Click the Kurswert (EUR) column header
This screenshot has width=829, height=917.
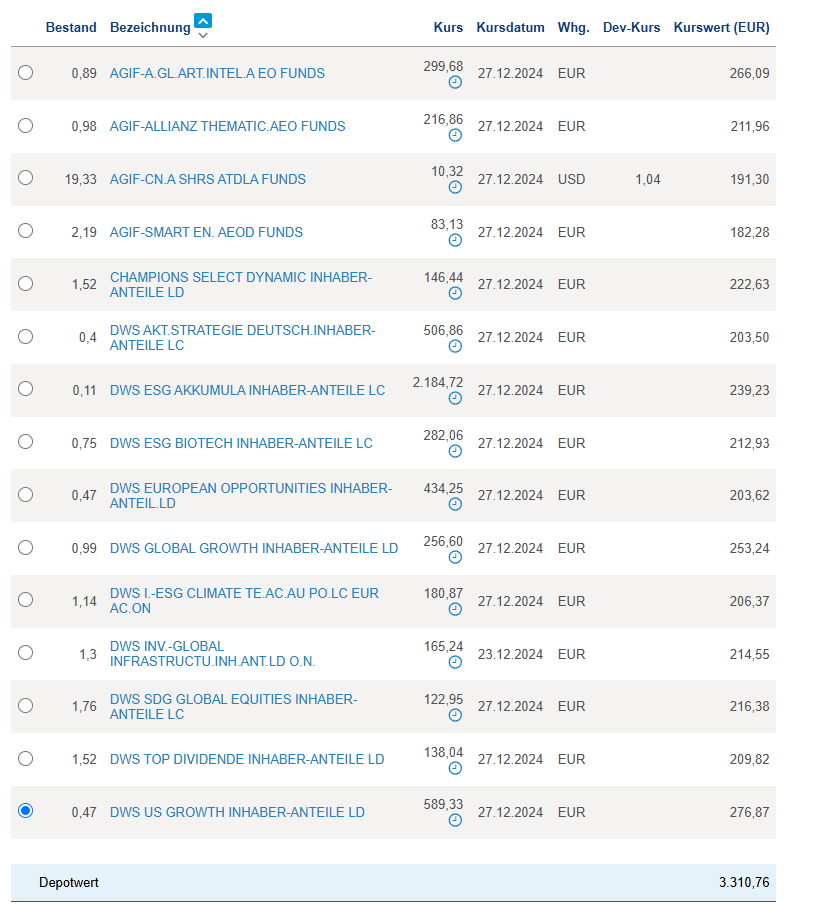click(x=721, y=28)
